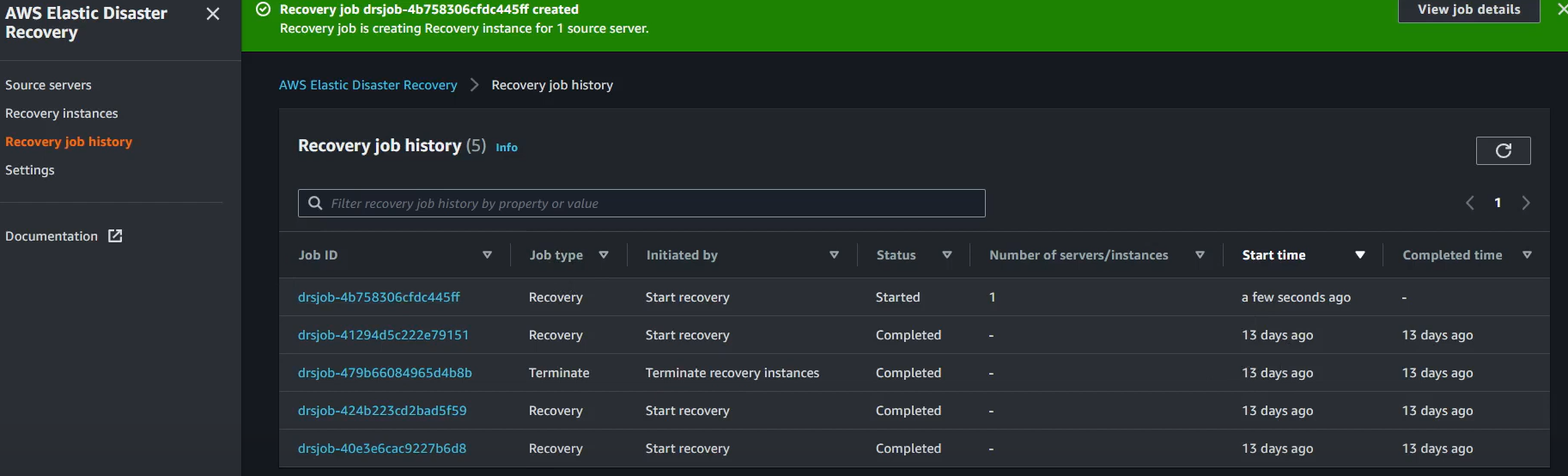Click the servers count 1 cell
1568x476 pixels.
(992, 296)
